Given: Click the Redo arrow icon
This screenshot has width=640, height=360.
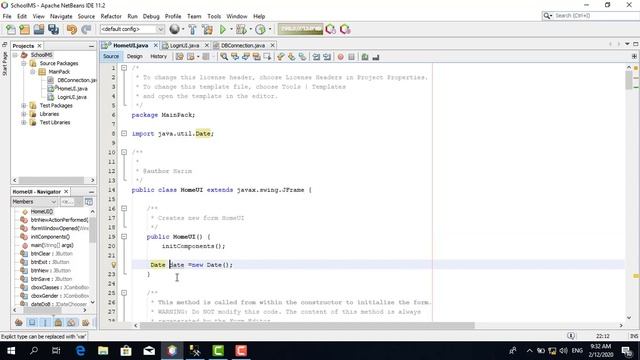Looking at the screenshot, I should 86,29.
